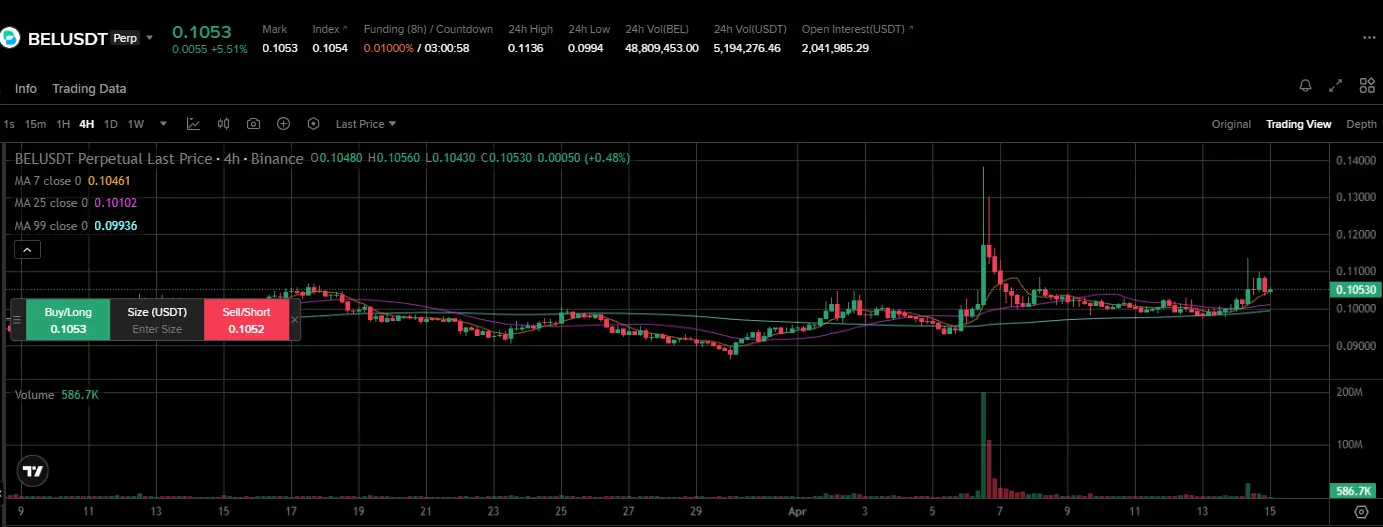Screen dimensions: 1383x527
Task: Click the Volume 586.7K legend
Action: 56,395
